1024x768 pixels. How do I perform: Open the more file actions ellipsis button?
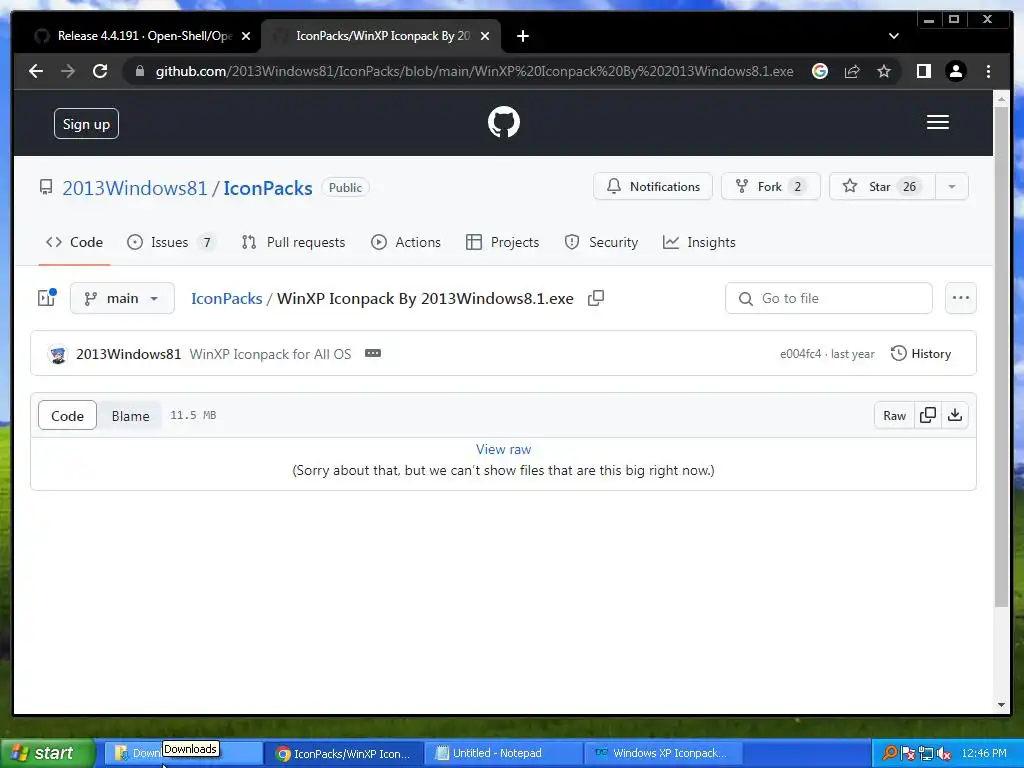click(961, 298)
